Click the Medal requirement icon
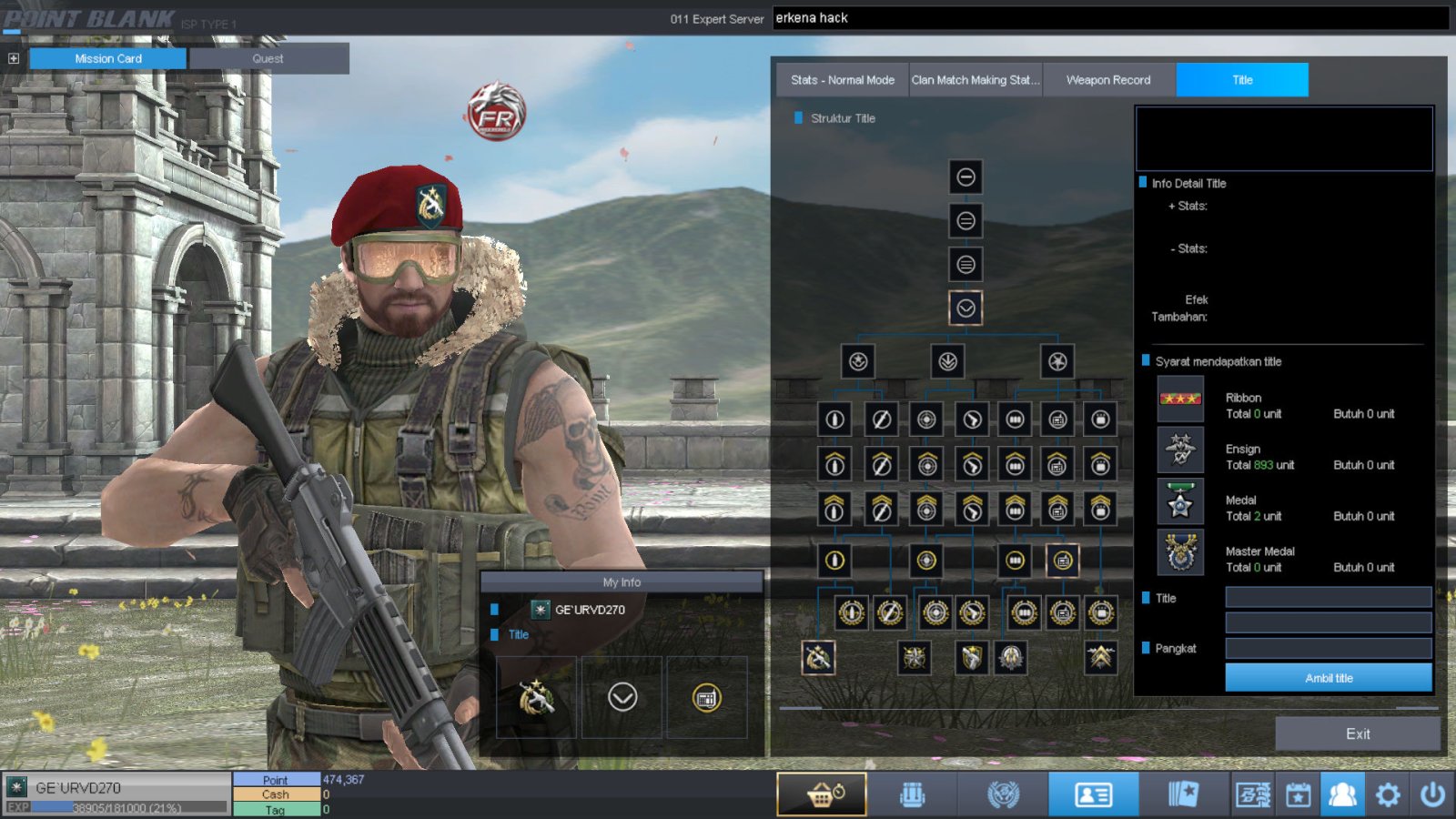1456x819 pixels. (x=1180, y=501)
